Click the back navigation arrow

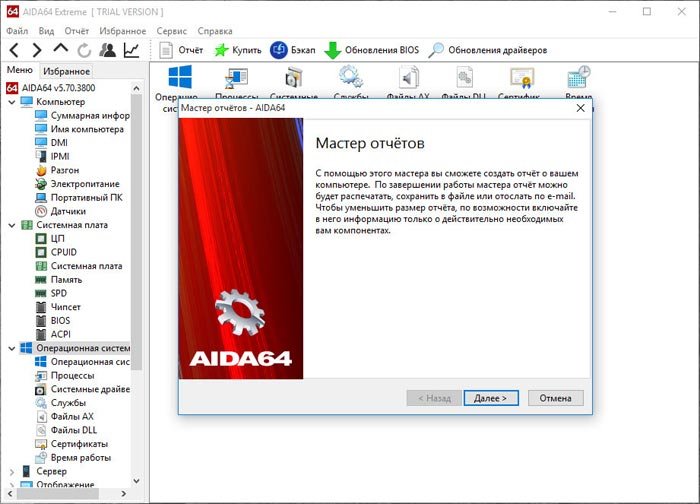tap(14, 50)
